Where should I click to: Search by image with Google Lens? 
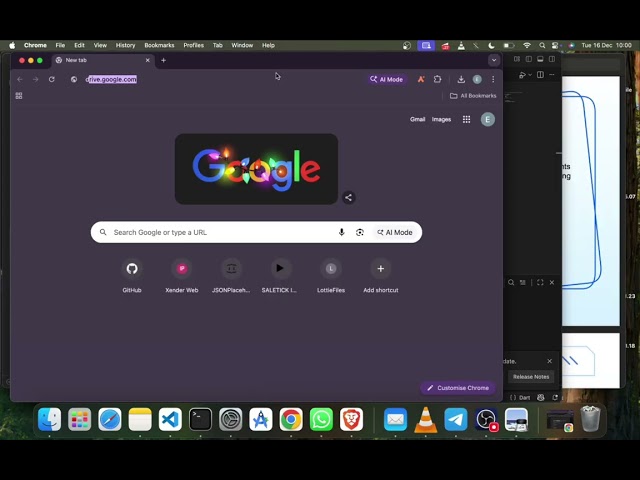[x=360, y=232]
